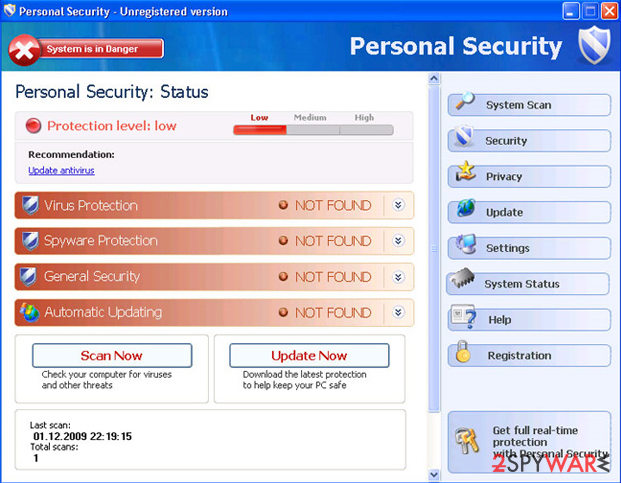The height and width of the screenshot is (483, 621).
Task: Open the Registration section
Action: pyautogui.click(x=529, y=356)
